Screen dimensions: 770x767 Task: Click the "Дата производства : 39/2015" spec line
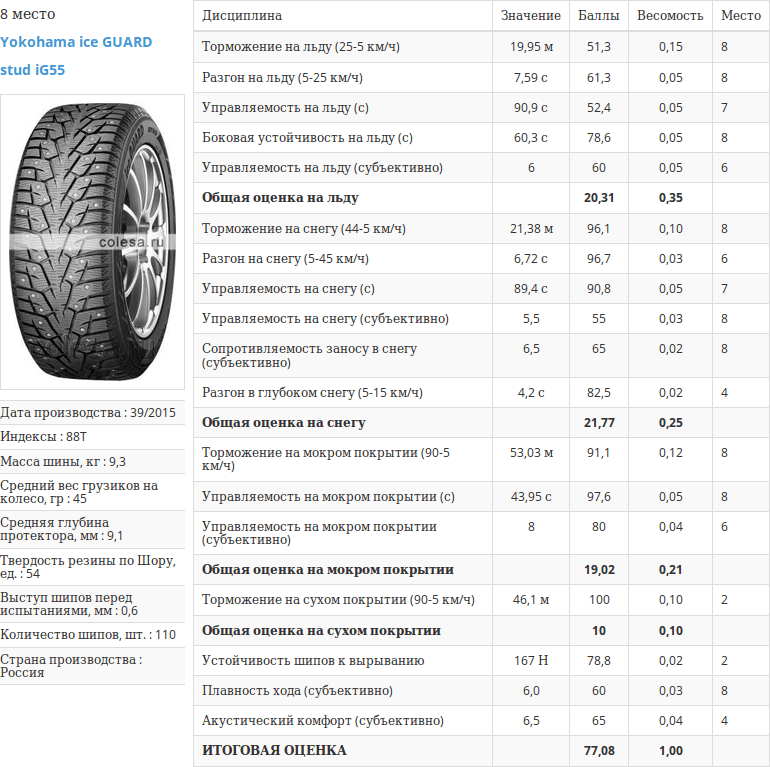pos(88,412)
